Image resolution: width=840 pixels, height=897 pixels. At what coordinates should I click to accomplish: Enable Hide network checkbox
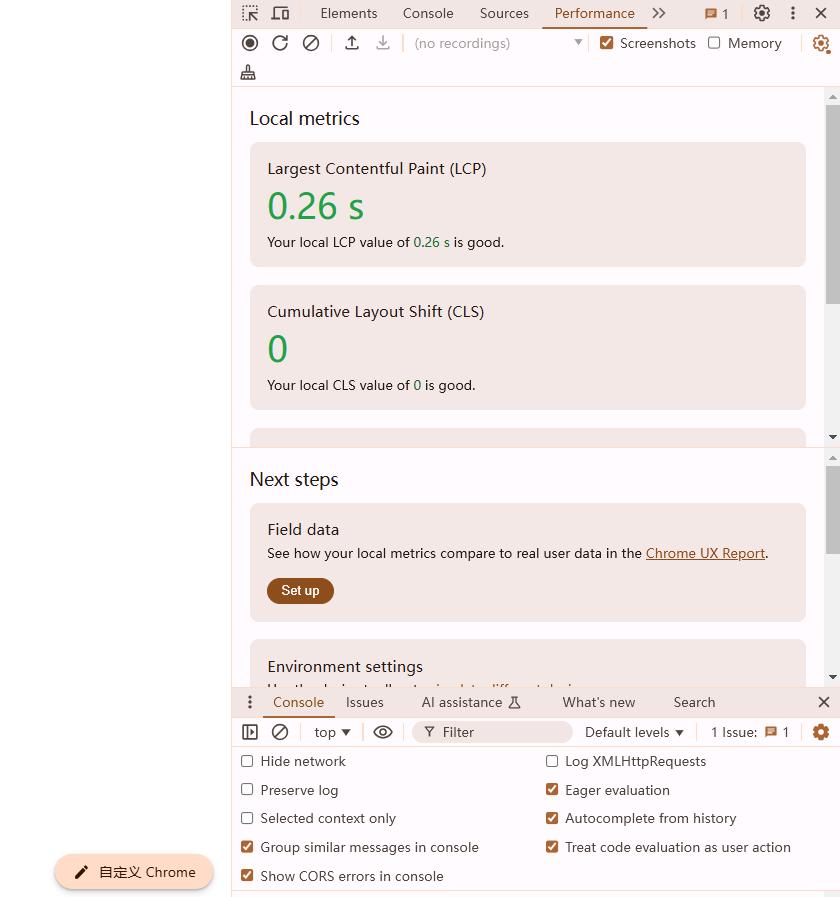pos(247,761)
